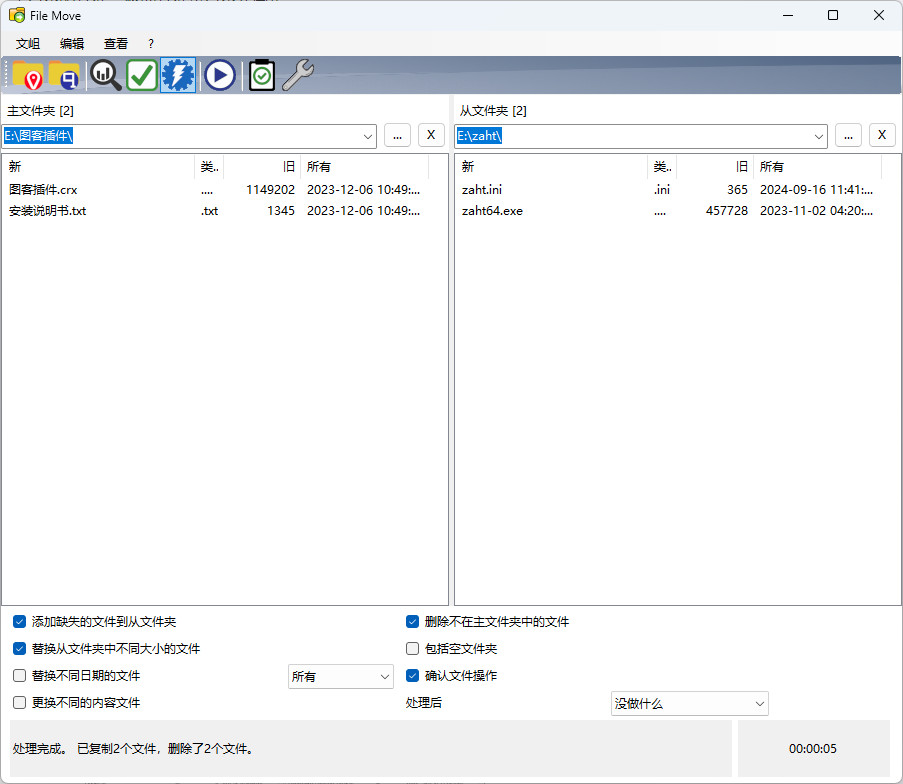
Task: Click the 从文件夹 [2] label
Action: [x=493, y=111]
